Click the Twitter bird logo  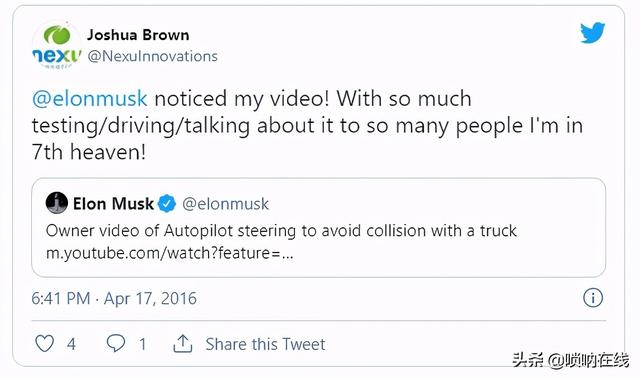click(x=593, y=33)
